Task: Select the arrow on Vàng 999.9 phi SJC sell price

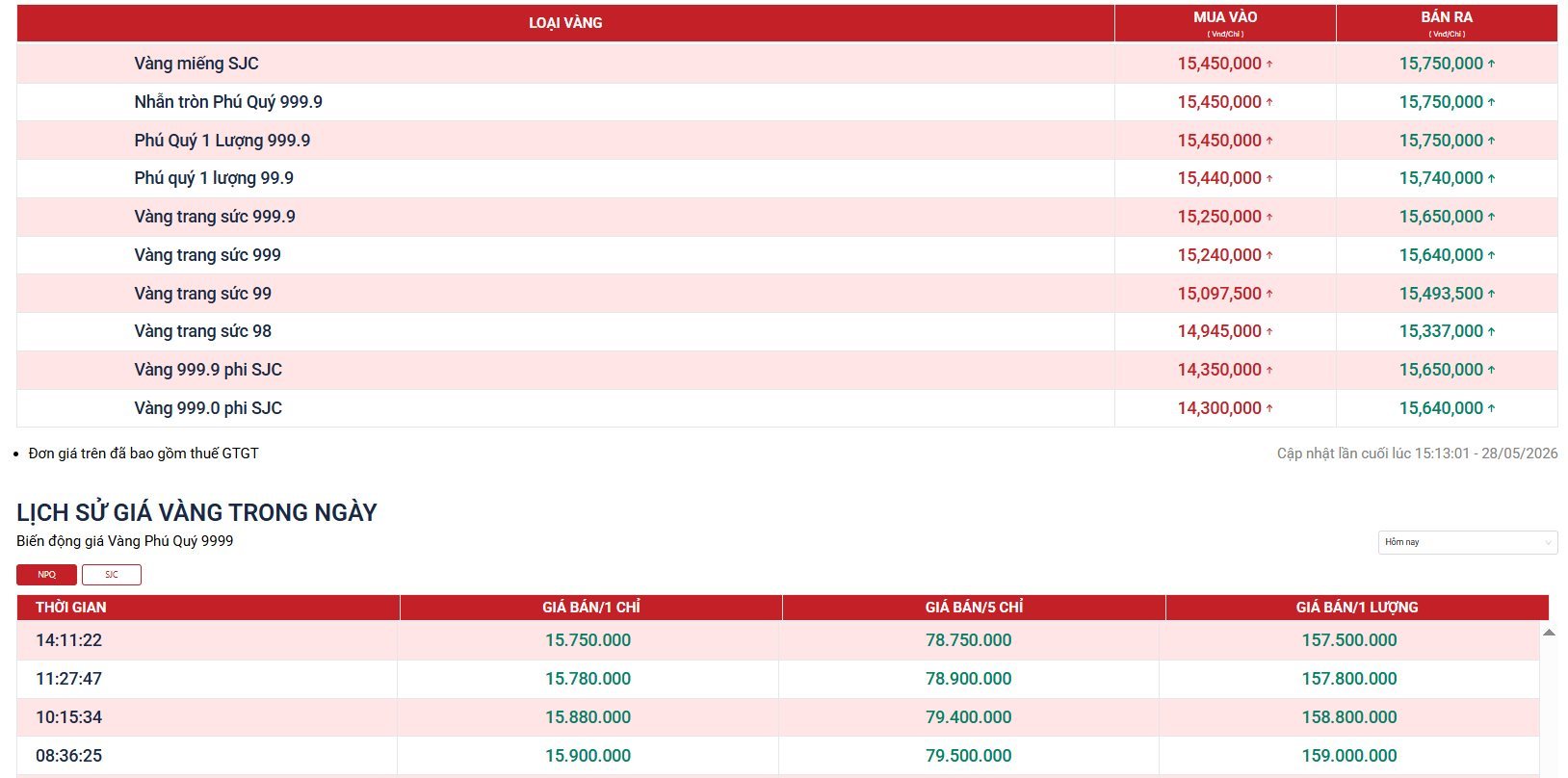Action: pos(1491,370)
